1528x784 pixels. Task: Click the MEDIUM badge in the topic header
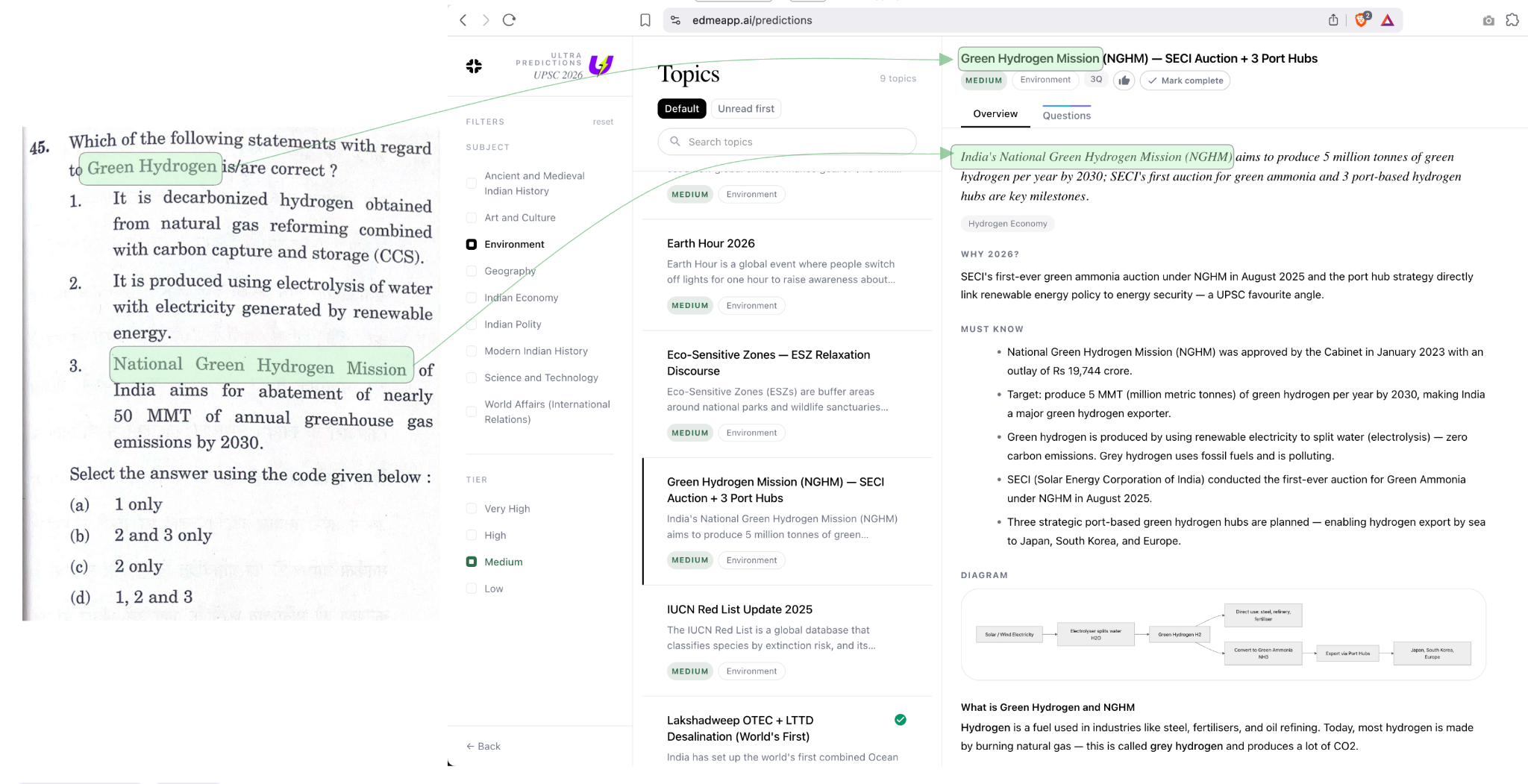(983, 81)
